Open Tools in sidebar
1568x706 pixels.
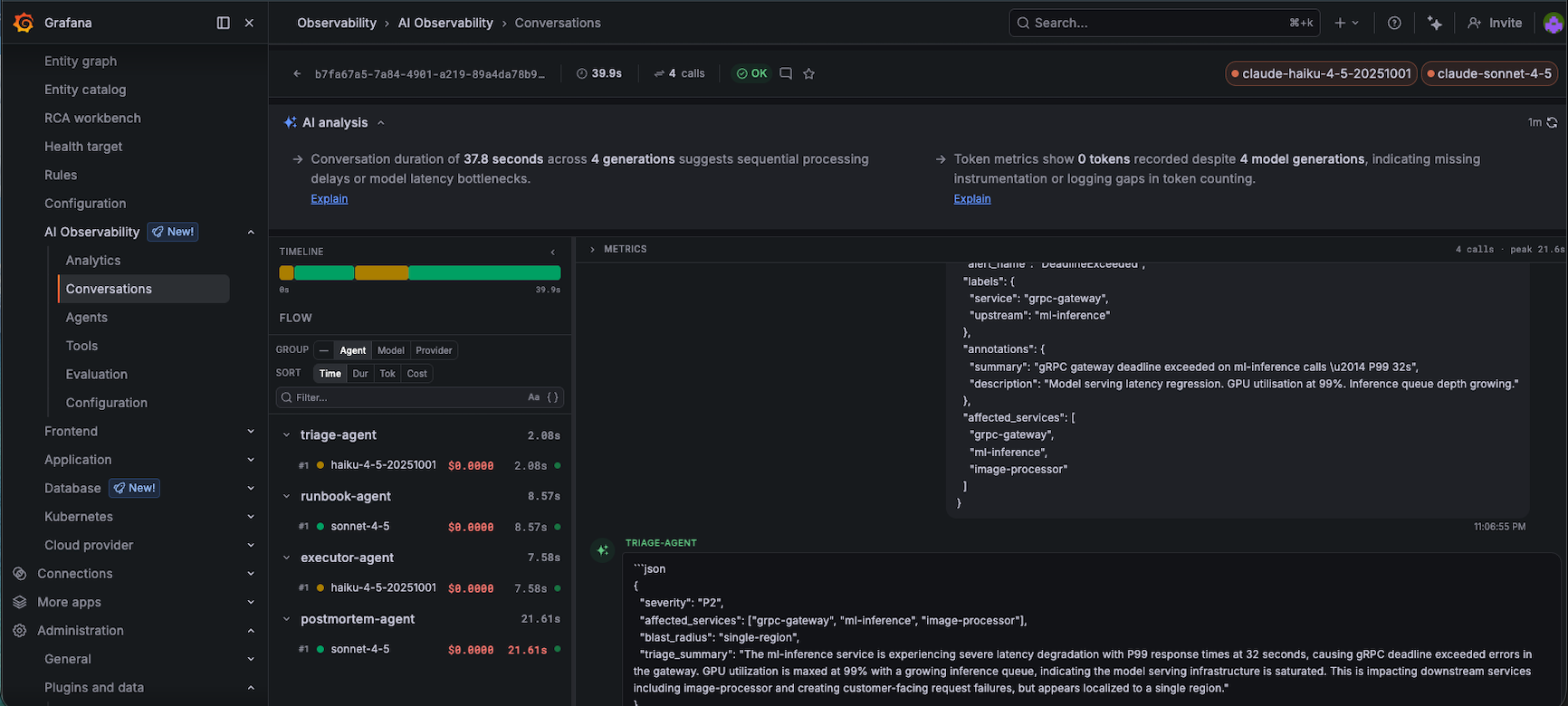pos(81,346)
